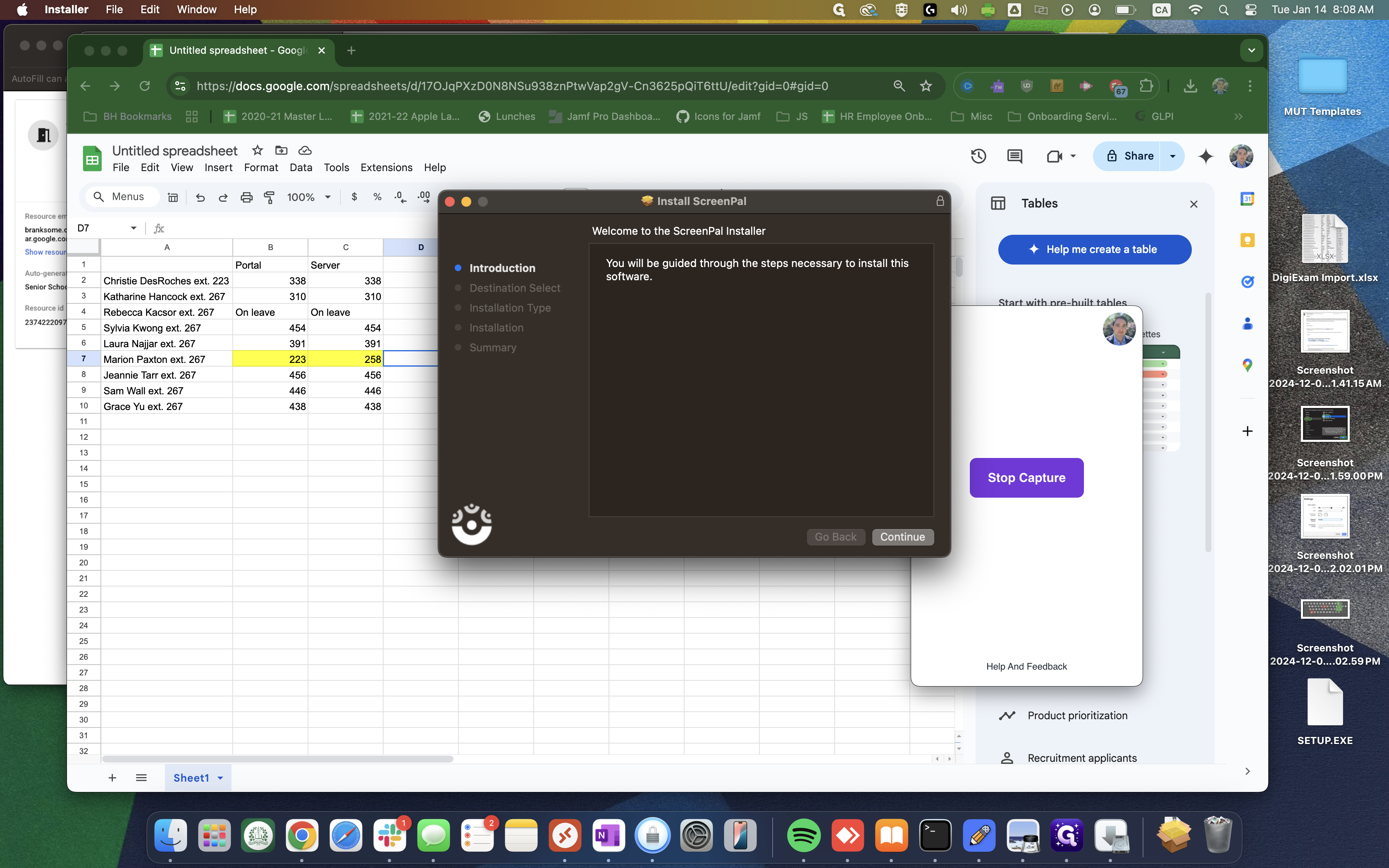Click the horizontal scrollbar in the sheet
1389x868 pixels.
pos(277,759)
